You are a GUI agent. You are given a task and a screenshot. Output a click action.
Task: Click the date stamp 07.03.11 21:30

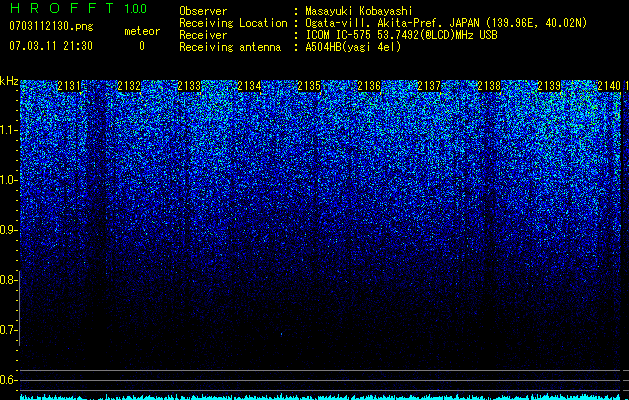pyautogui.click(x=51, y=46)
